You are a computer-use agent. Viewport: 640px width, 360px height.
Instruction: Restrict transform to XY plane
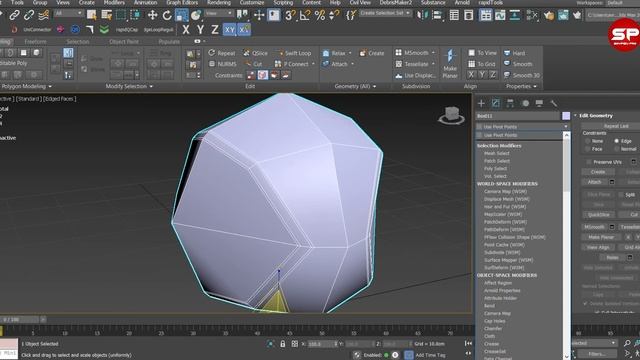click(x=229, y=30)
